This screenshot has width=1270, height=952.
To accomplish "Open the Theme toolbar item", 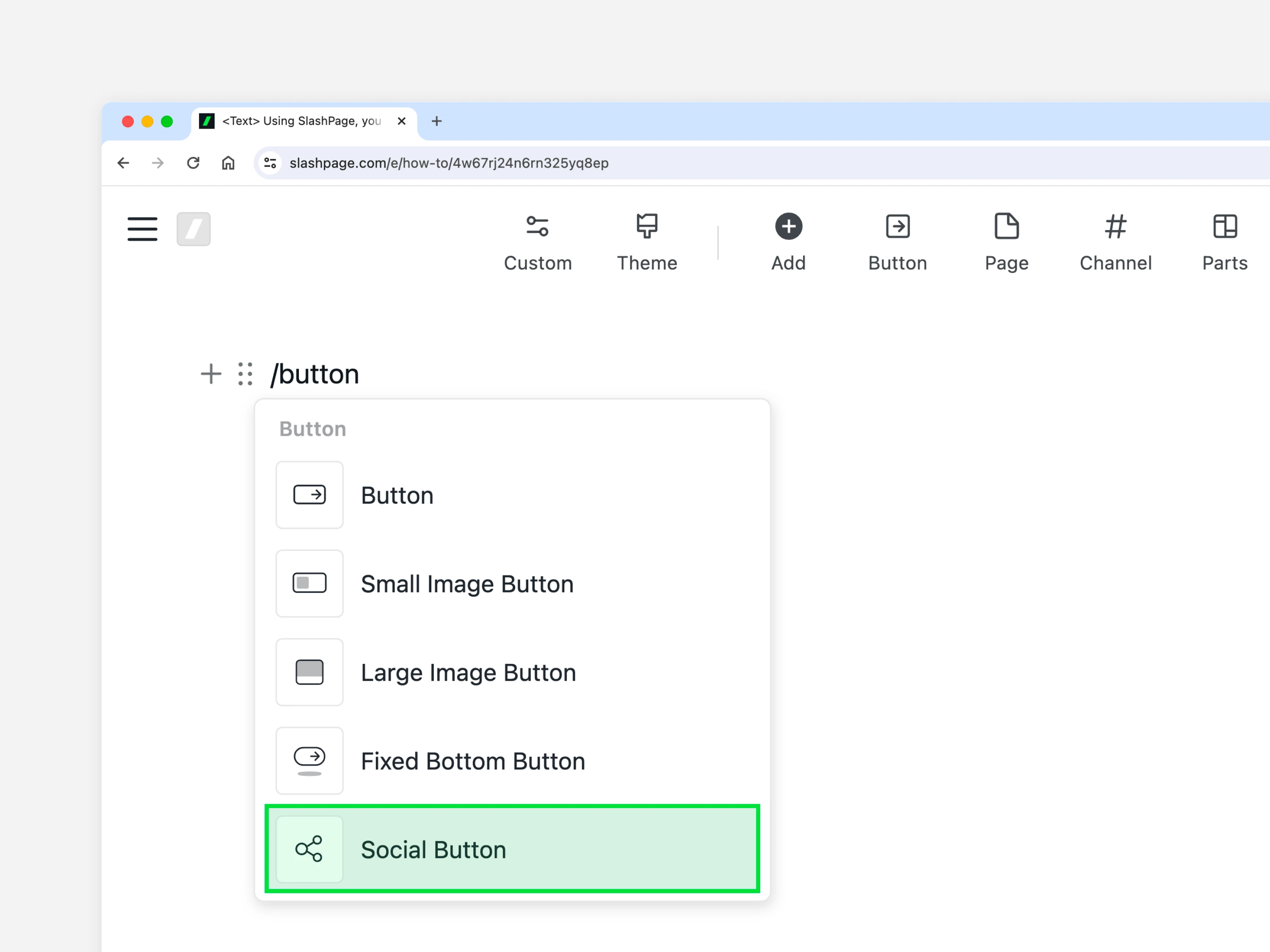I will tap(647, 243).
